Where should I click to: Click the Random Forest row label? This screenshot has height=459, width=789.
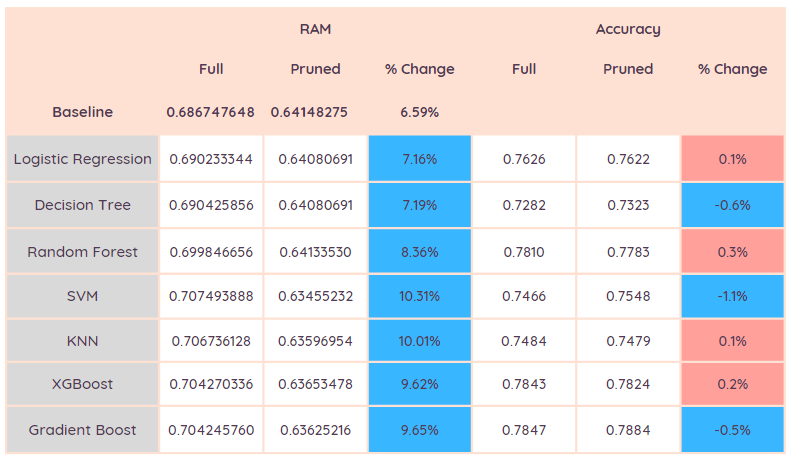pos(82,252)
